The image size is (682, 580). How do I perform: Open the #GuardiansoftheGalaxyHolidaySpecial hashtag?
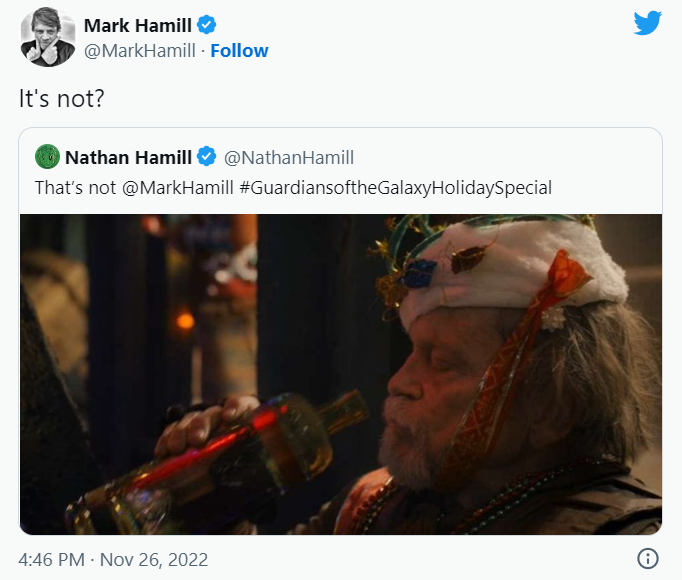[395, 187]
